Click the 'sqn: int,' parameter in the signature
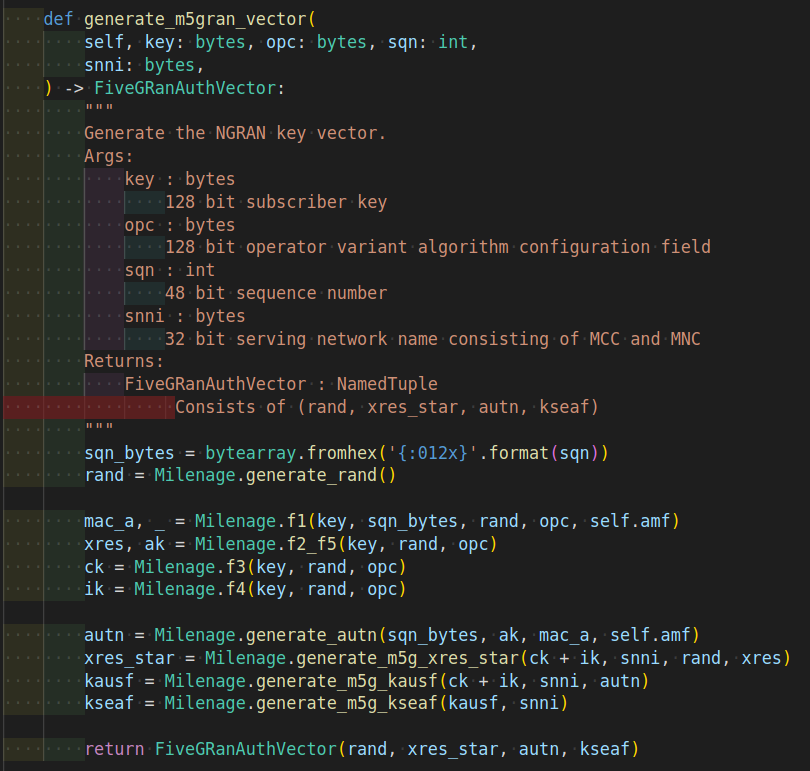 point(432,42)
